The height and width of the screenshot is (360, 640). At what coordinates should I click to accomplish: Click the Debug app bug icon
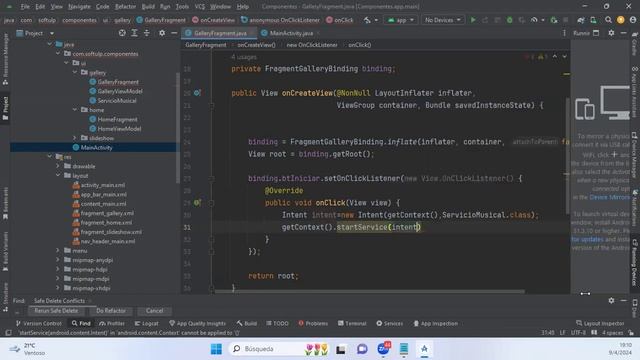click(509, 20)
